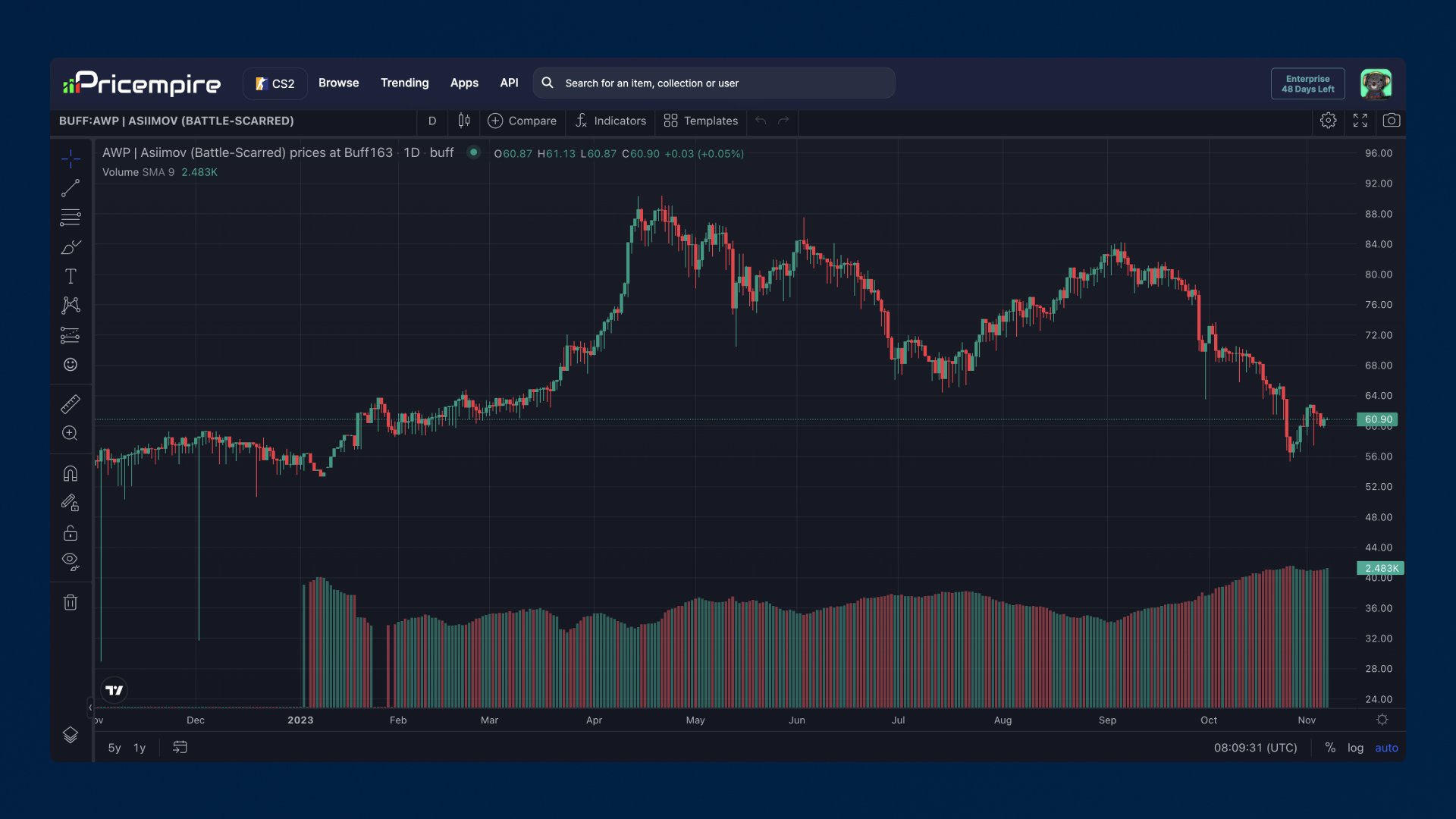Toggle lock all drawing tools
Screen dimensions: 1456x819
pos(71,533)
